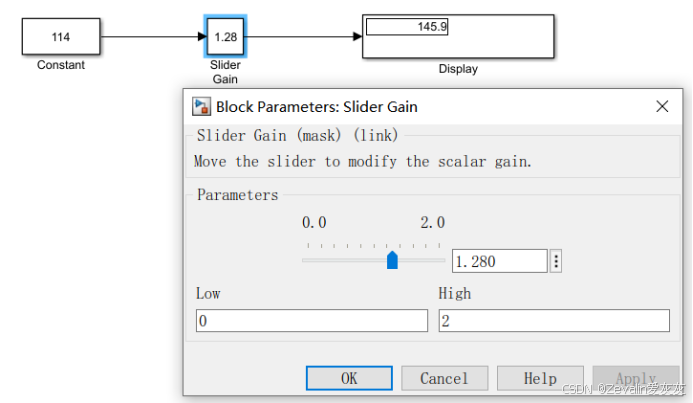
Task: Close the Block Parameters dialog
Action: pyautogui.click(x=662, y=107)
